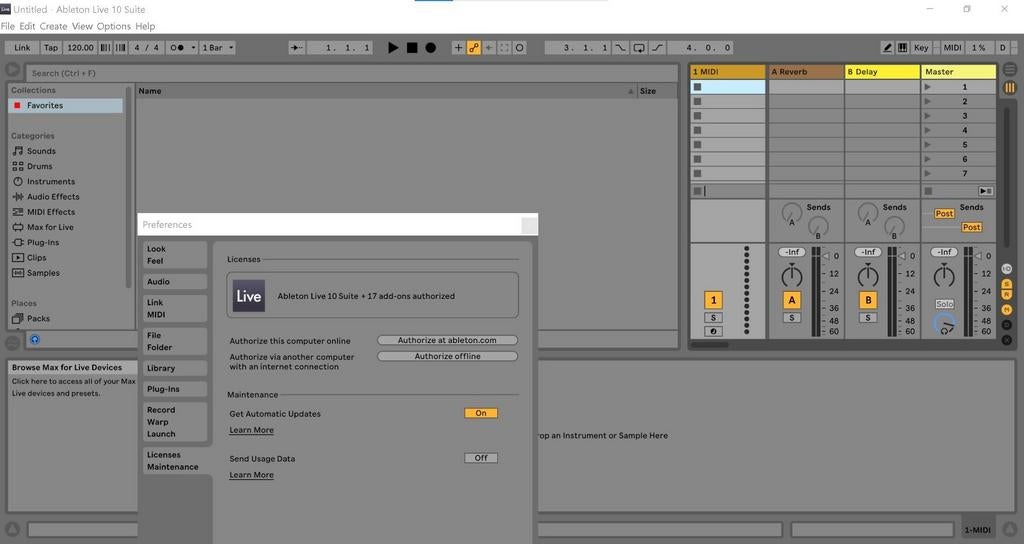Click the browser Search field
Image resolution: width=1024 pixels, height=544 pixels.
351,73
